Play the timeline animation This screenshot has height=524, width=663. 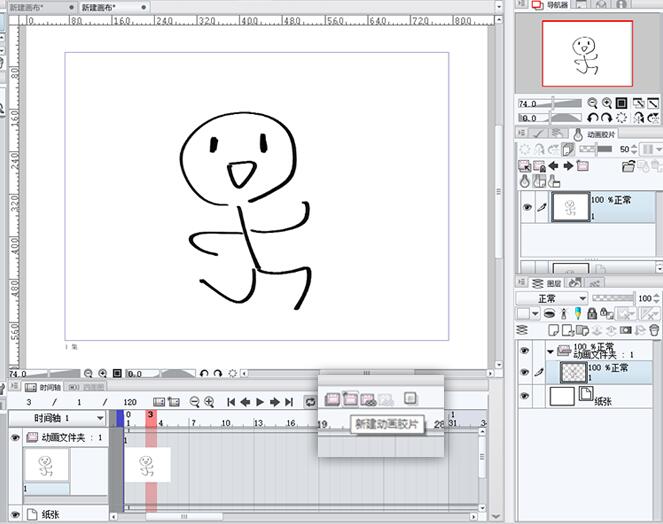[x=260, y=402]
